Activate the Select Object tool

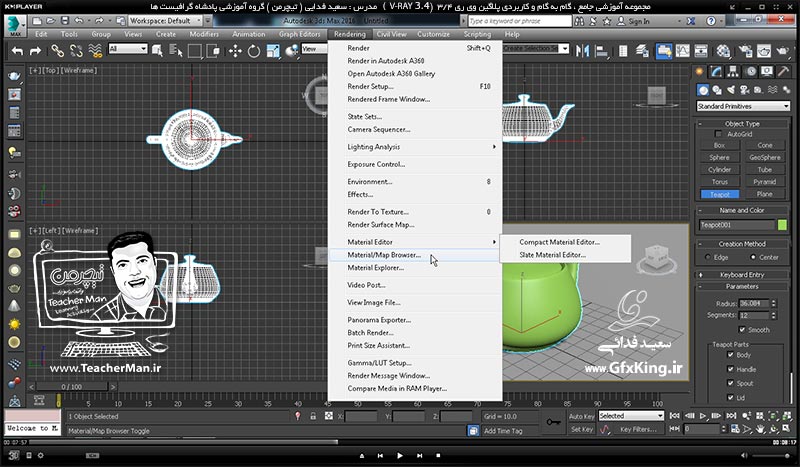pos(157,51)
